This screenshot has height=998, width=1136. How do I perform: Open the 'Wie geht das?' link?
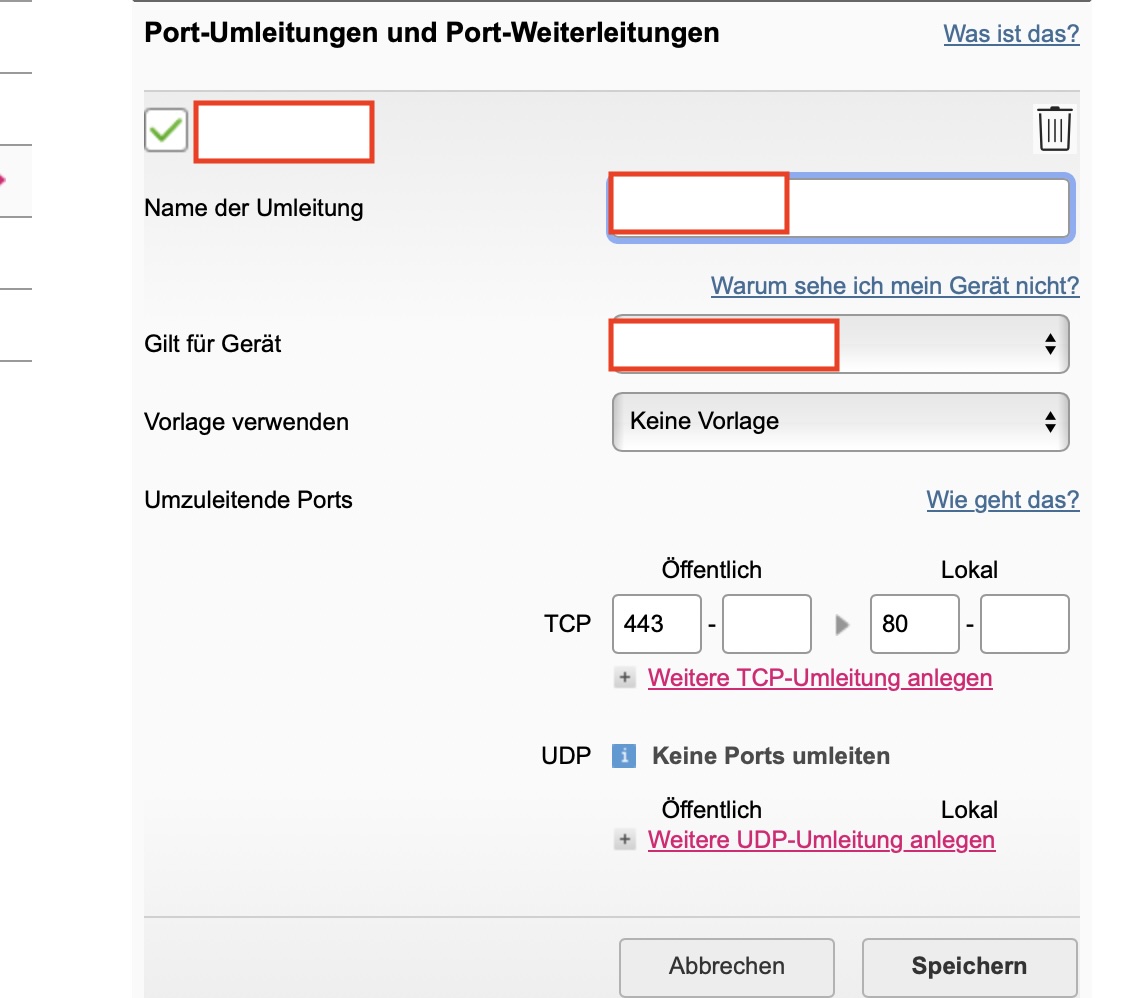click(1003, 500)
